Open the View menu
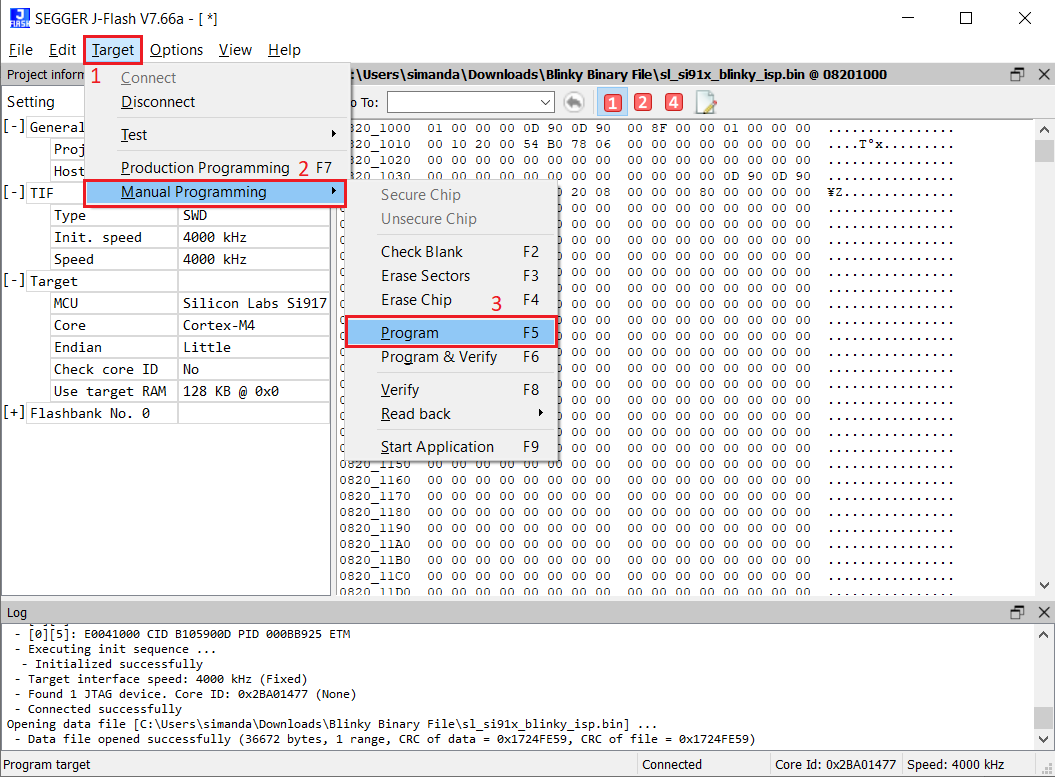Screen dimensions: 1055x777 (x=235, y=50)
